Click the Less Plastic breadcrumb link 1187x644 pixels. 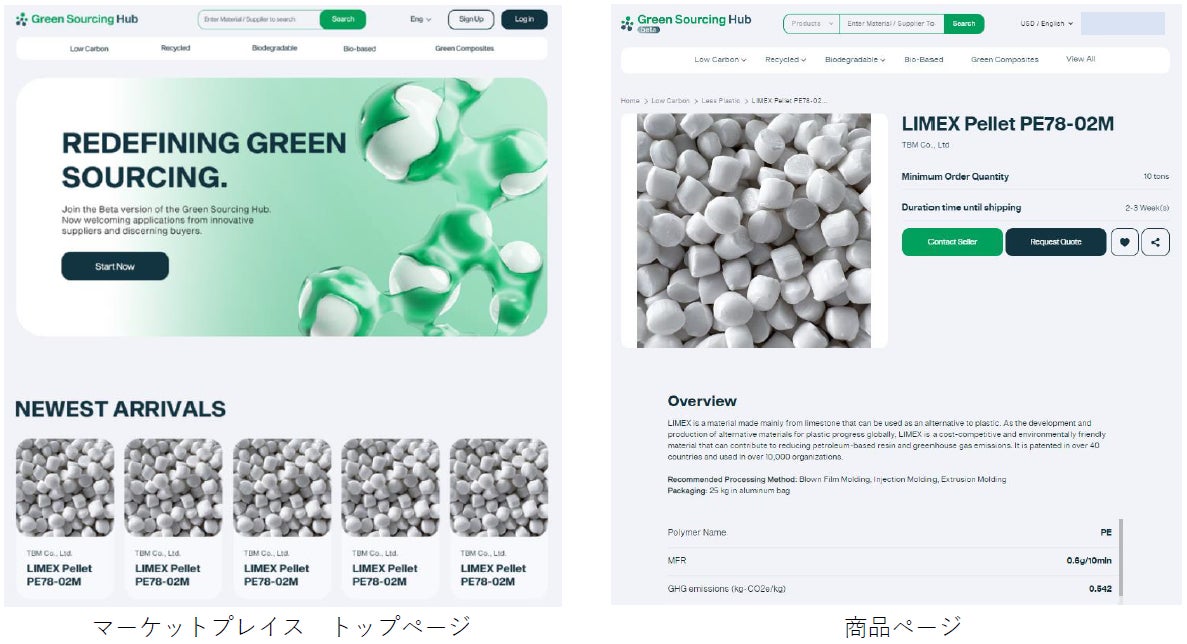(x=720, y=101)
